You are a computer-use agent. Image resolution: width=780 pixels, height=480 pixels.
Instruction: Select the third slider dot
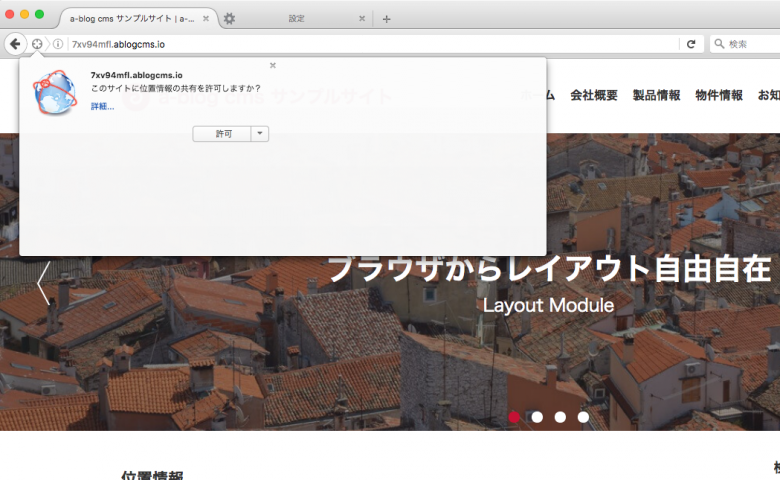560,417
